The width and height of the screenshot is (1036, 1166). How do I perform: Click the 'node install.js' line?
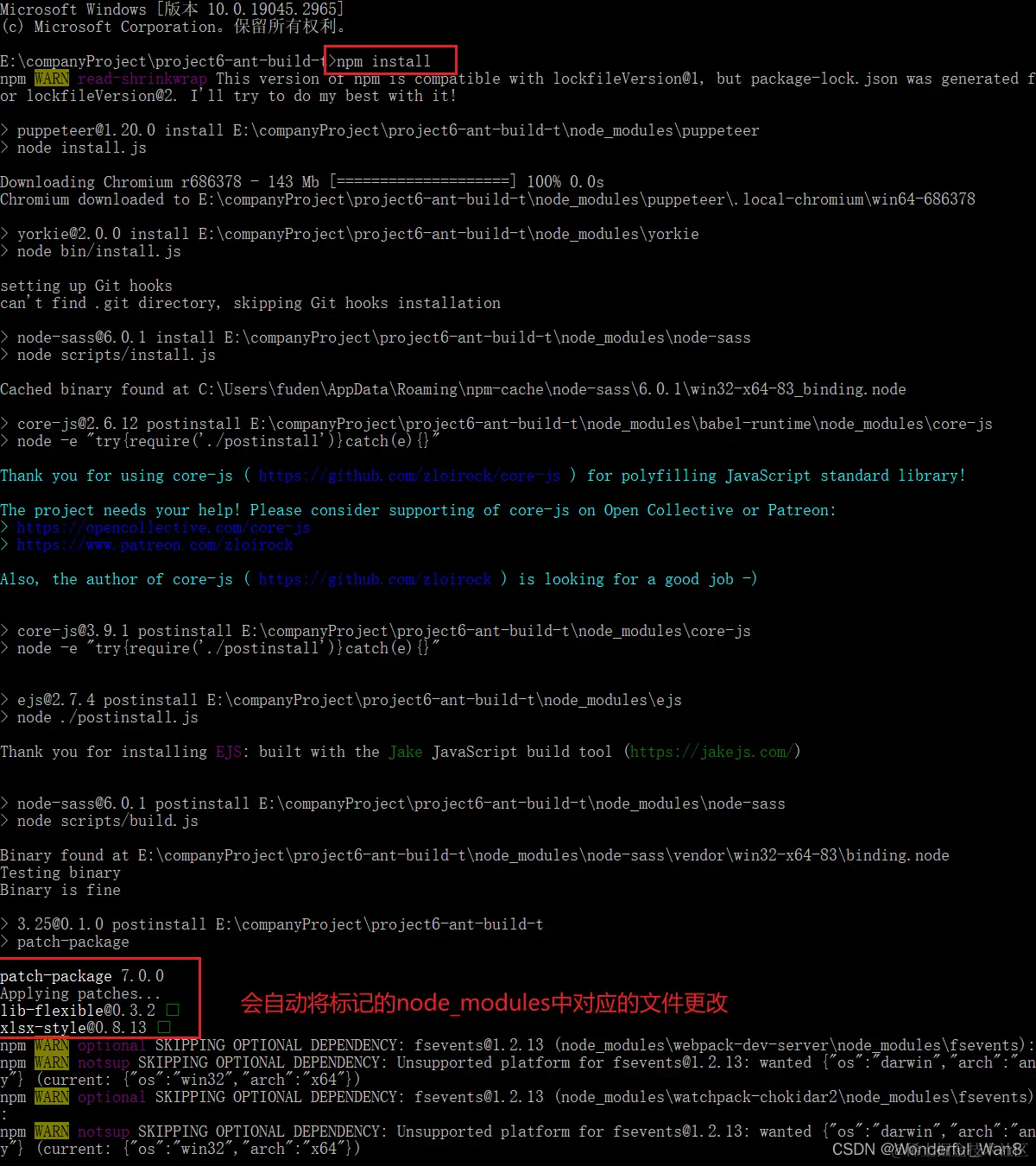click(x=73, y=148)
